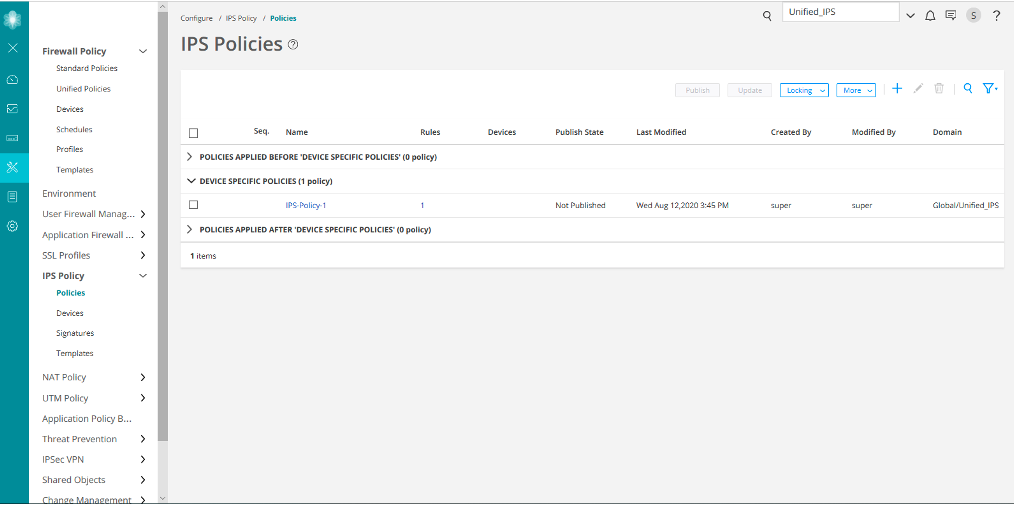Expand policies applied before device specific group
The width and height of the screenshot is (1014, 512).
click(191, 157)
